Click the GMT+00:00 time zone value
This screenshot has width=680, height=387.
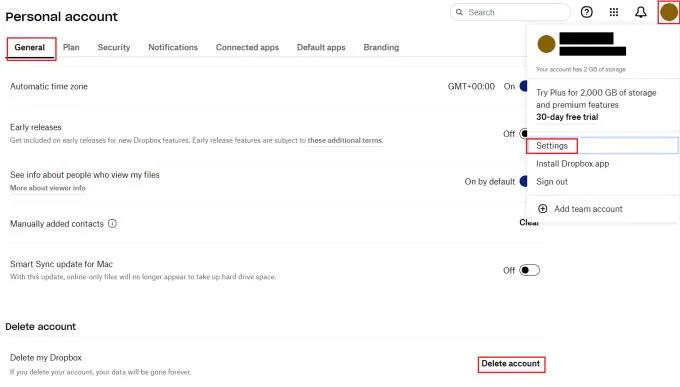[471, 86]
